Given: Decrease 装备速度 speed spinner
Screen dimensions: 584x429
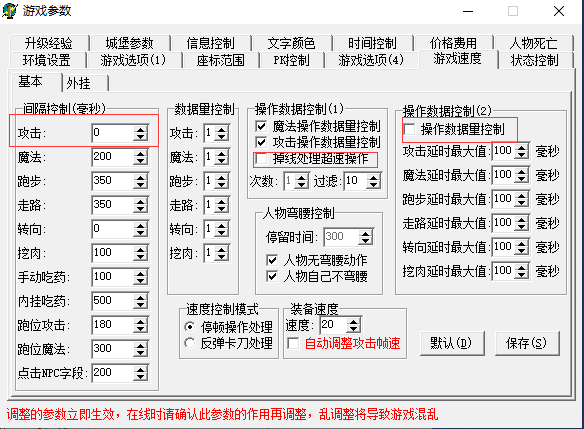Looking at the screenshot, I should pos(353,329).
